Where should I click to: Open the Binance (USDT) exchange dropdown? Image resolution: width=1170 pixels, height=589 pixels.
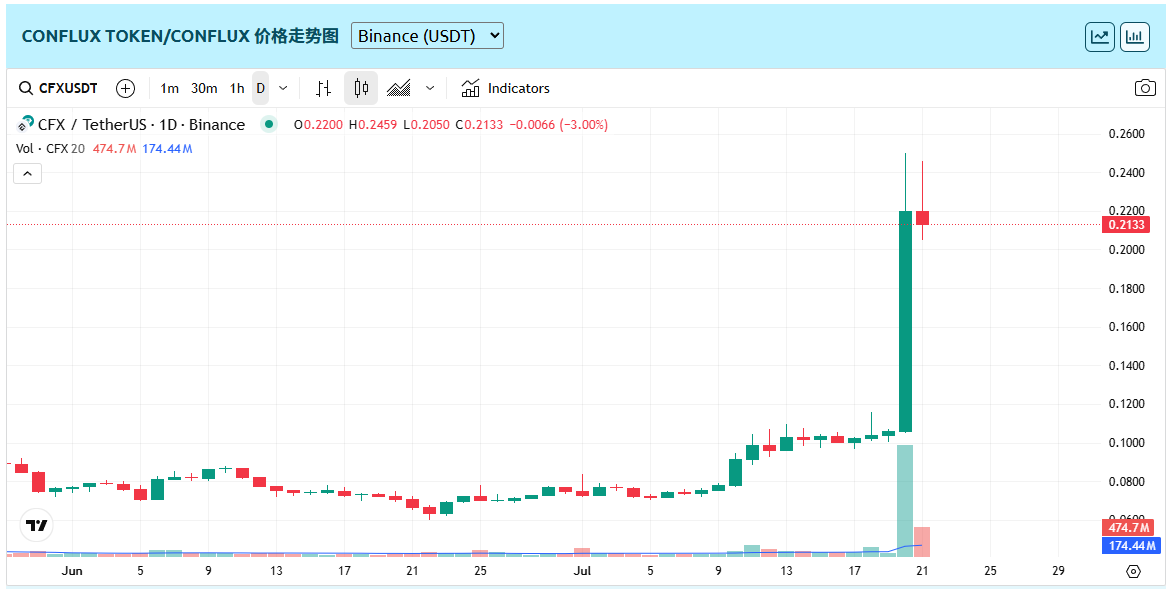click(x=427, y=36)
